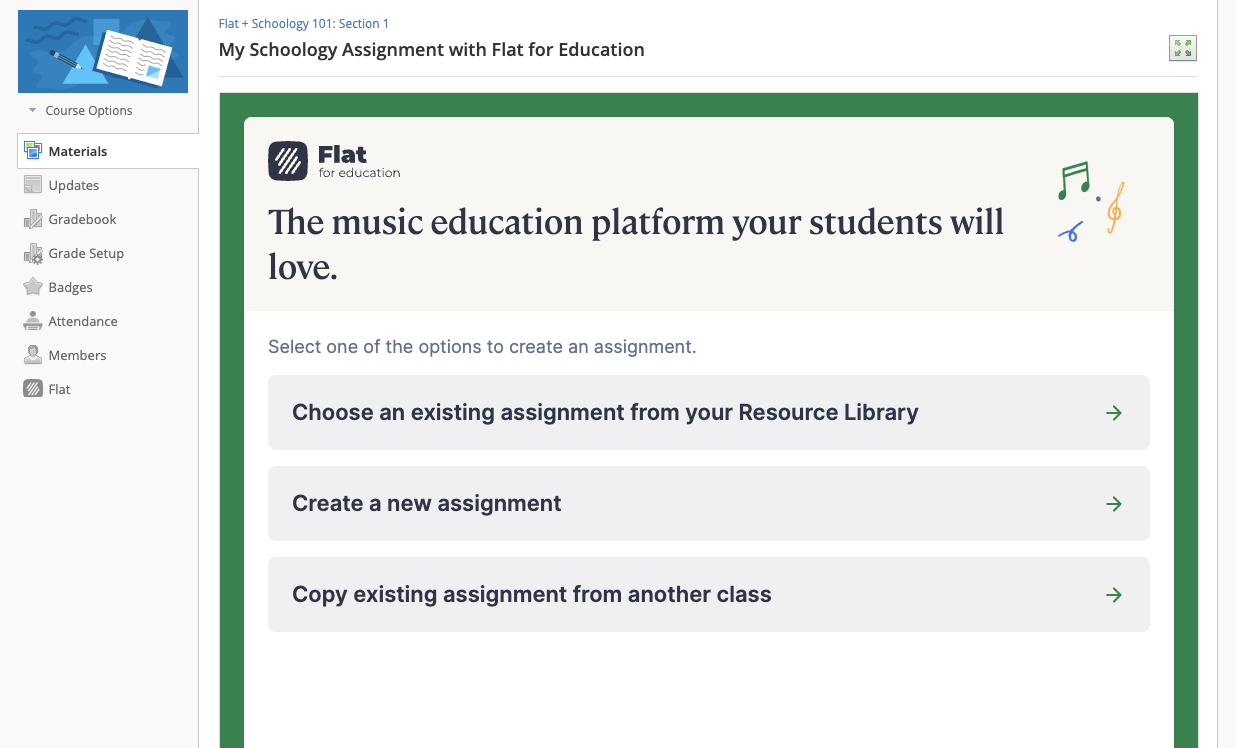The image size is (1236, 748).
Task: Select the Gradebook chart icon
Action: [33, 218]
